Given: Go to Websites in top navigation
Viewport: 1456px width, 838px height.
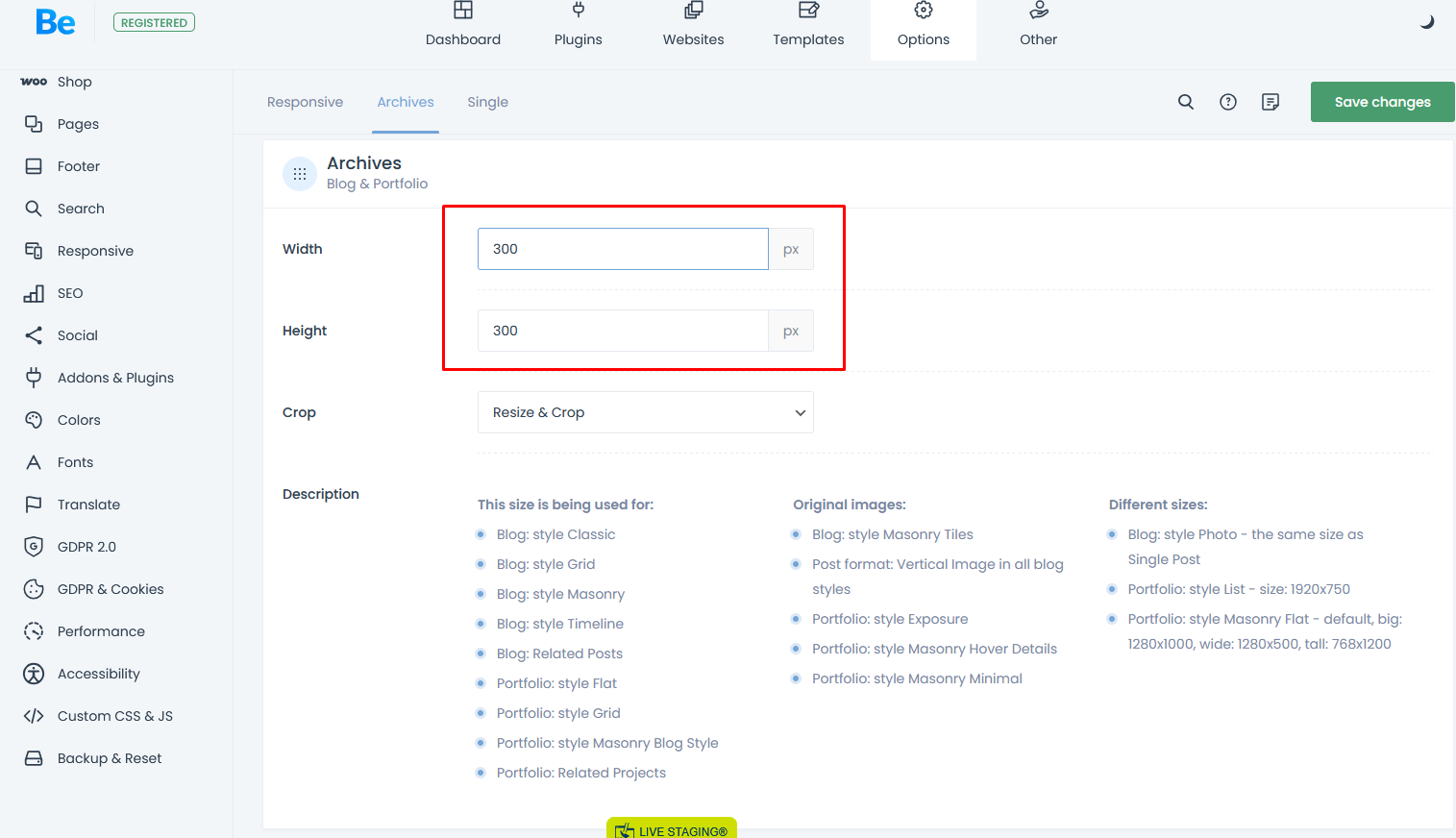Looking at the screenshot, I should (x=693, y=26).
